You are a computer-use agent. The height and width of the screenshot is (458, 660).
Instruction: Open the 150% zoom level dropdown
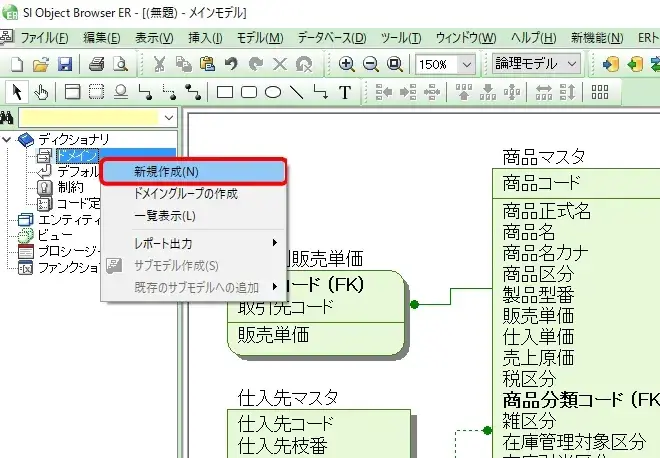coord(466,64)
